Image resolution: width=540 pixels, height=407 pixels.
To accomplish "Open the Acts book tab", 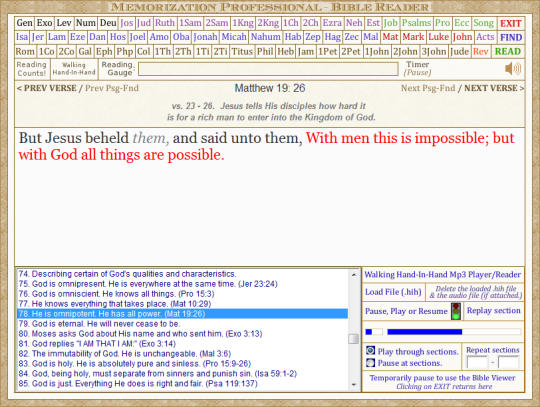I will tap(486, 37).
